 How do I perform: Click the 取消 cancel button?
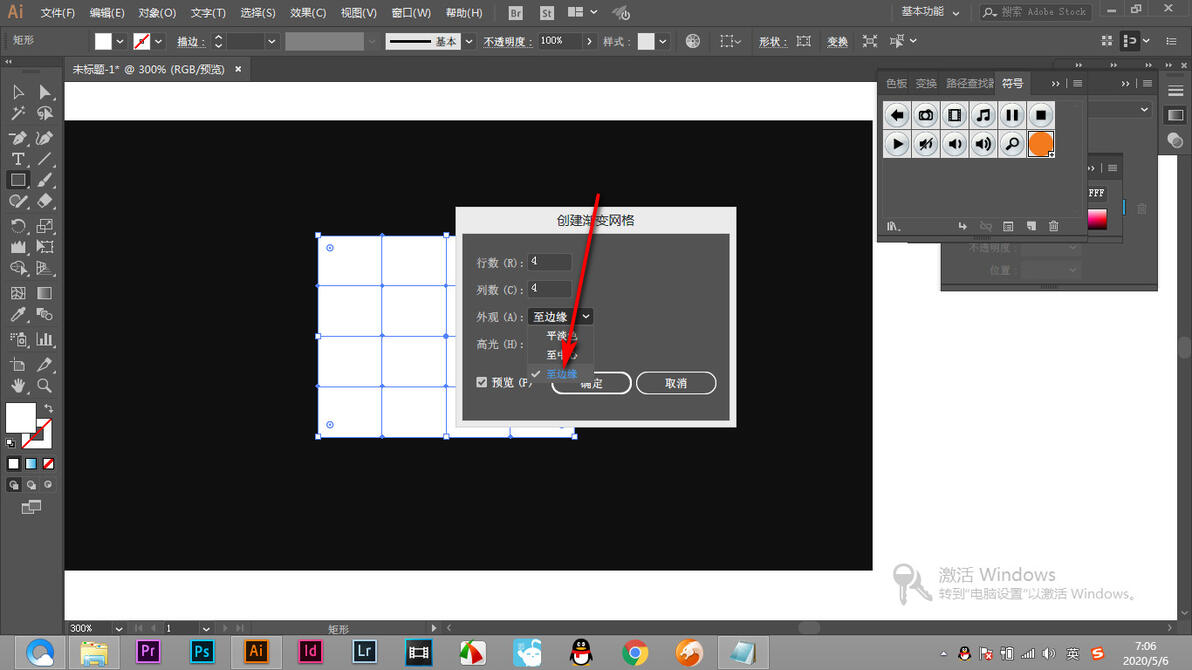[676, 383]
